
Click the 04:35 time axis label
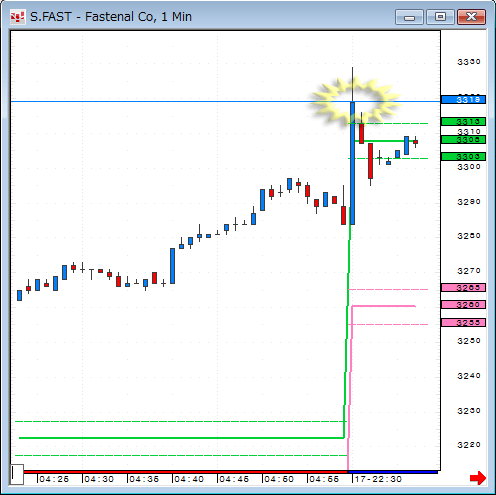click(x=144, y=479)
